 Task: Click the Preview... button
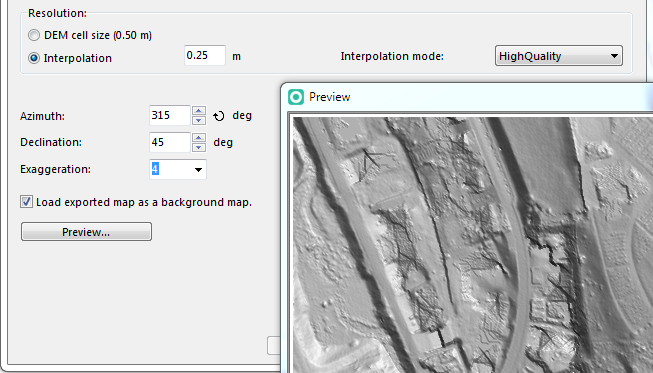(86, 231)
